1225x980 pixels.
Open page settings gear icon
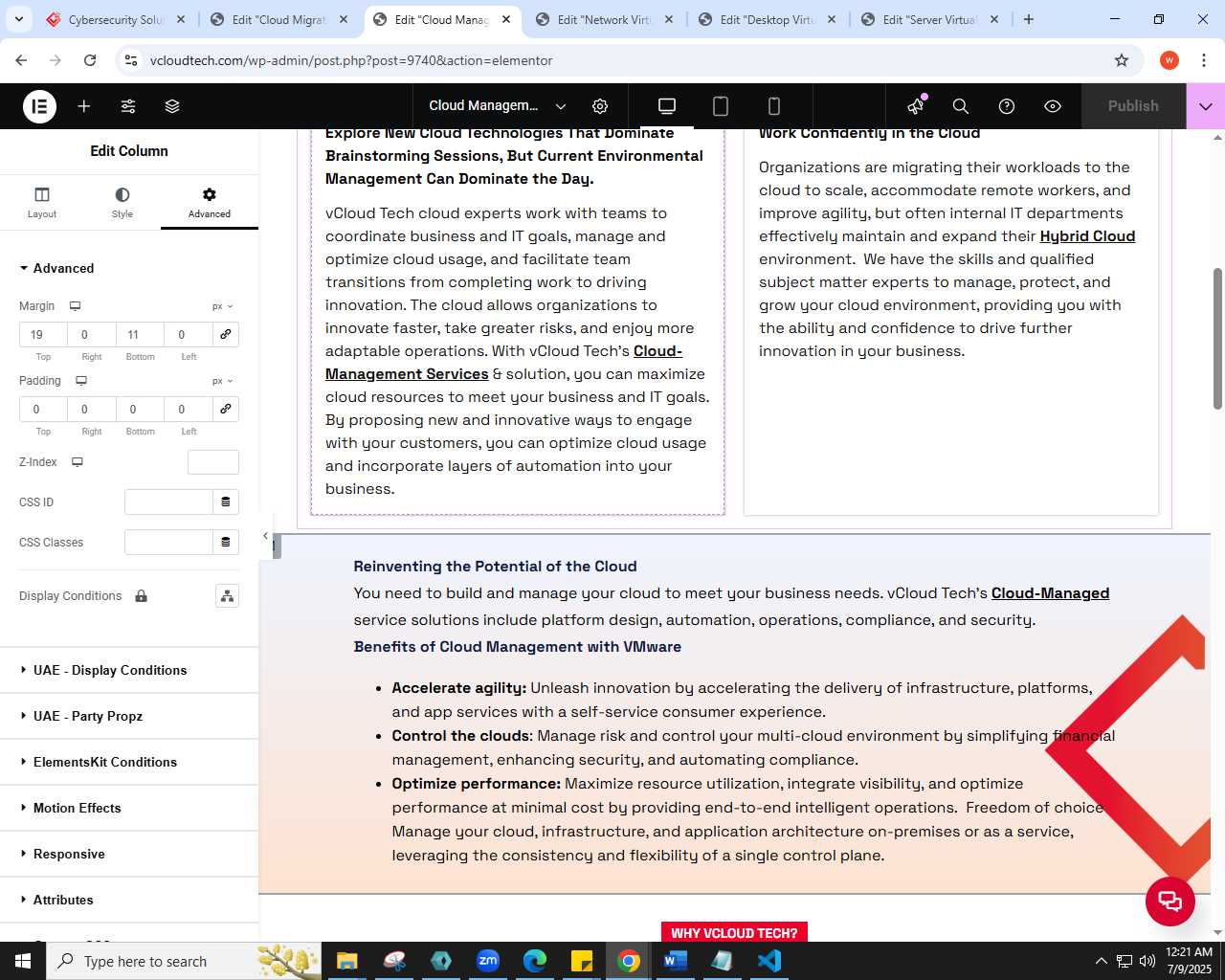tap(600, 106)
